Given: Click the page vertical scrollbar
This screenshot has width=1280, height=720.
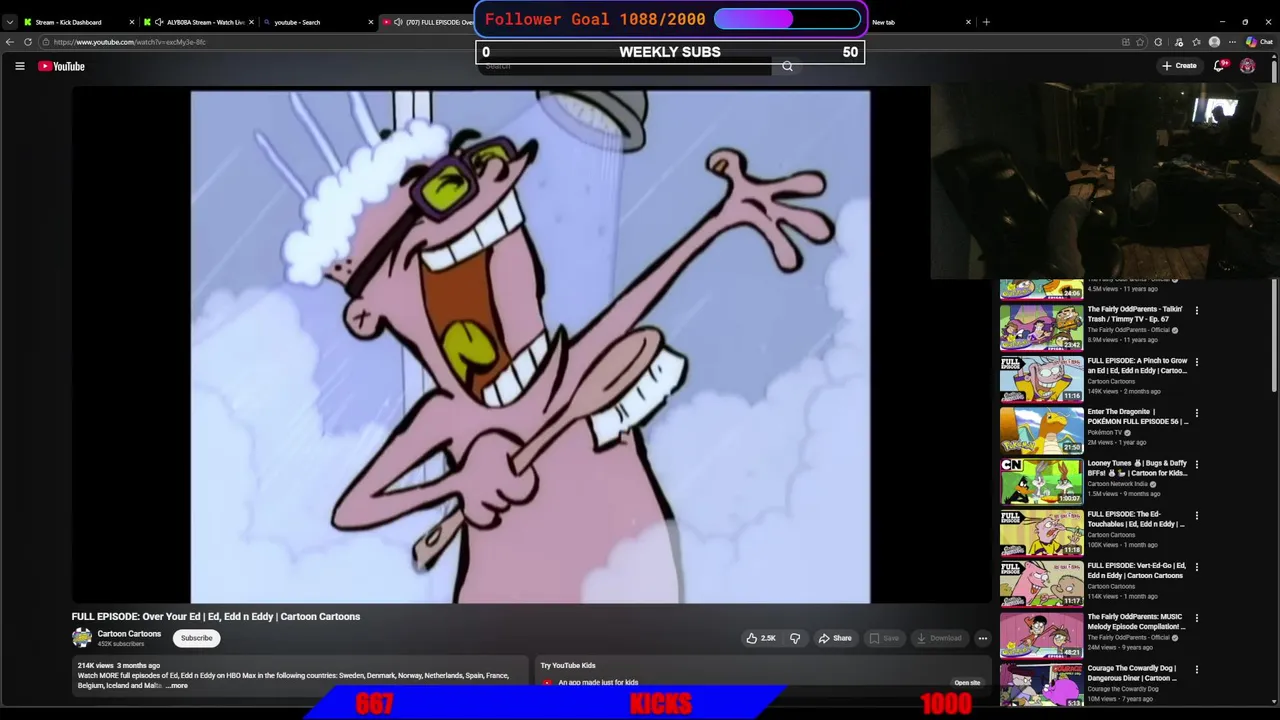Looking at the screenshot, I should pyautogui.click(x=1274, y=225).
